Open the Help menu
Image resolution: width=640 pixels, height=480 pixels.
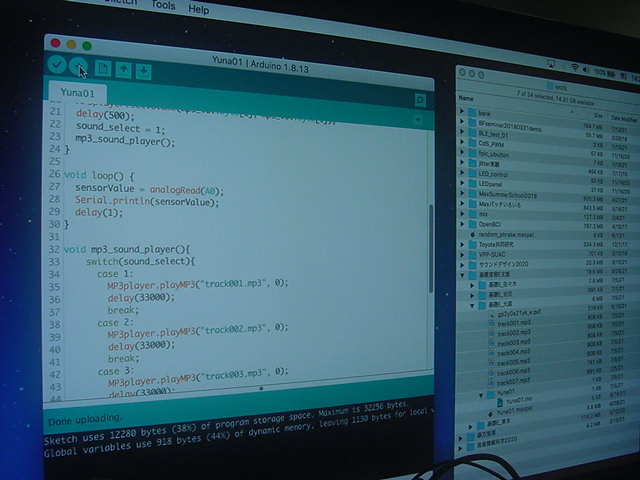198,9
